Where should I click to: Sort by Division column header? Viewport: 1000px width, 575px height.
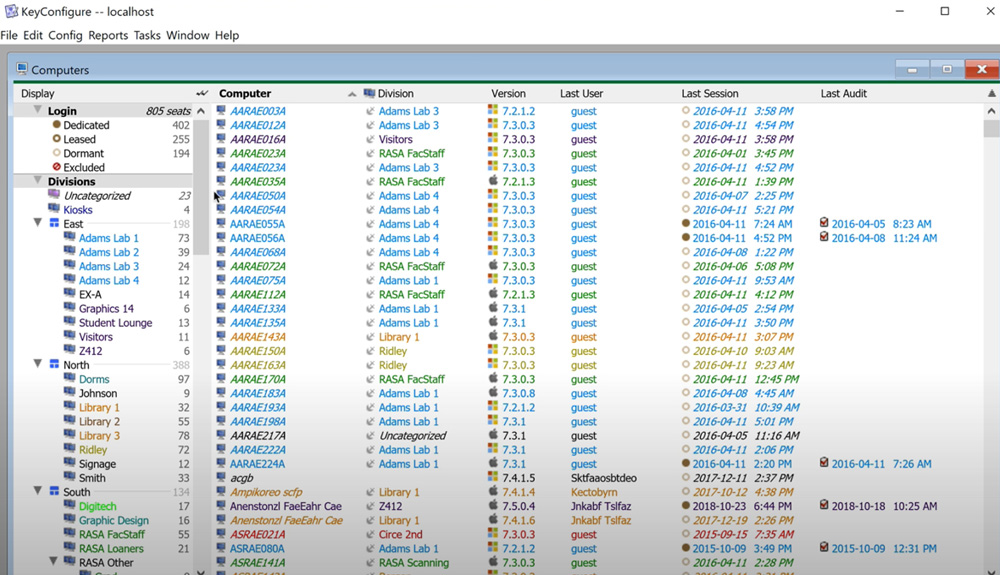coord(395,93)
